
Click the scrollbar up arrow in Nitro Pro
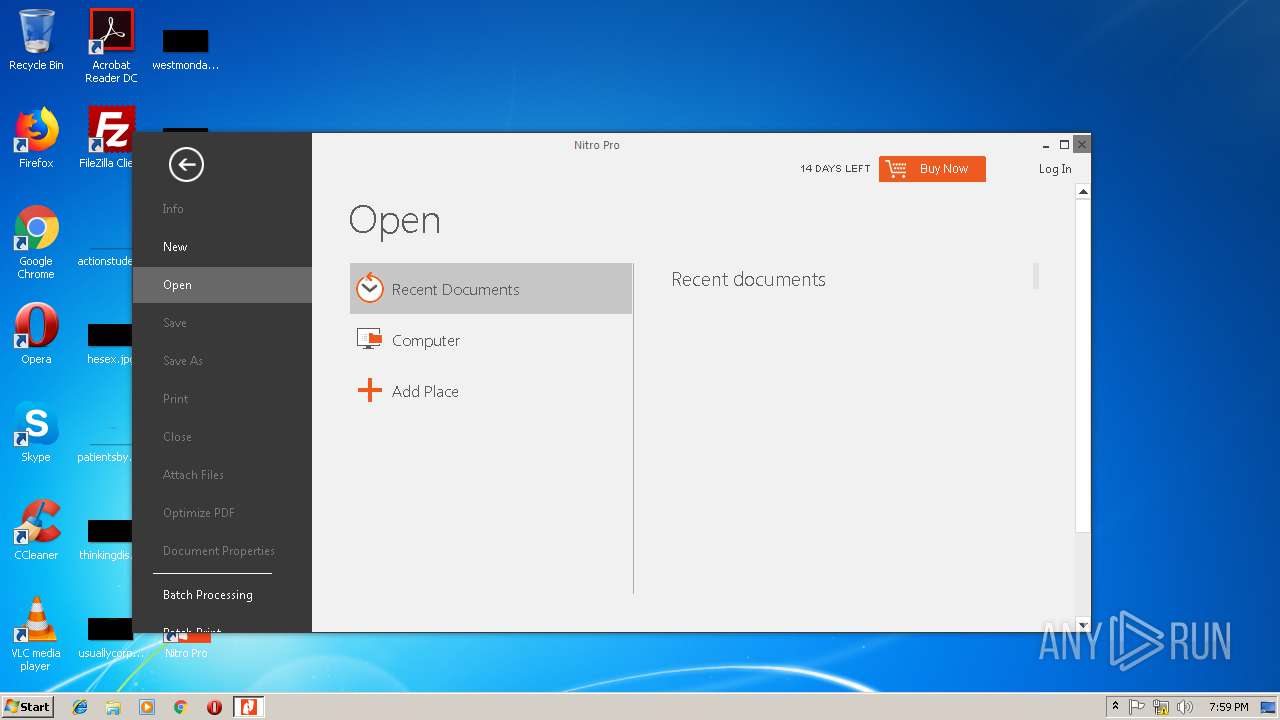coord(1083,191)
